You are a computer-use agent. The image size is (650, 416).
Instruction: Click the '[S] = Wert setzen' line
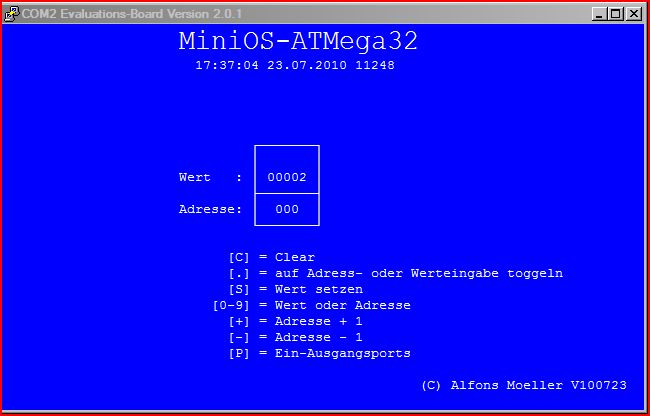click(x=296, y=289)
